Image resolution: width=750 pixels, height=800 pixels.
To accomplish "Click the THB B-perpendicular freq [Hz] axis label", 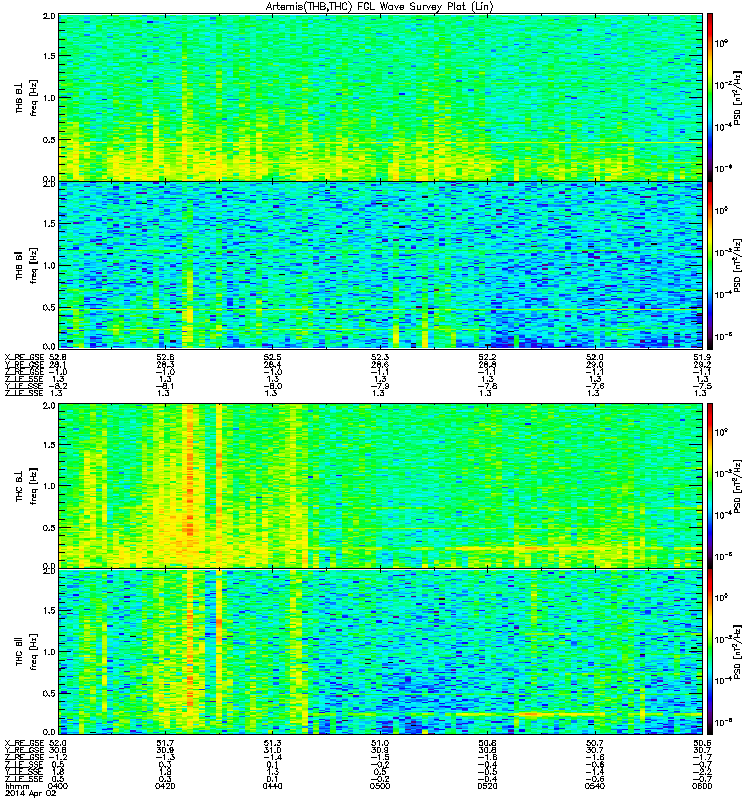I will point(34,98).
